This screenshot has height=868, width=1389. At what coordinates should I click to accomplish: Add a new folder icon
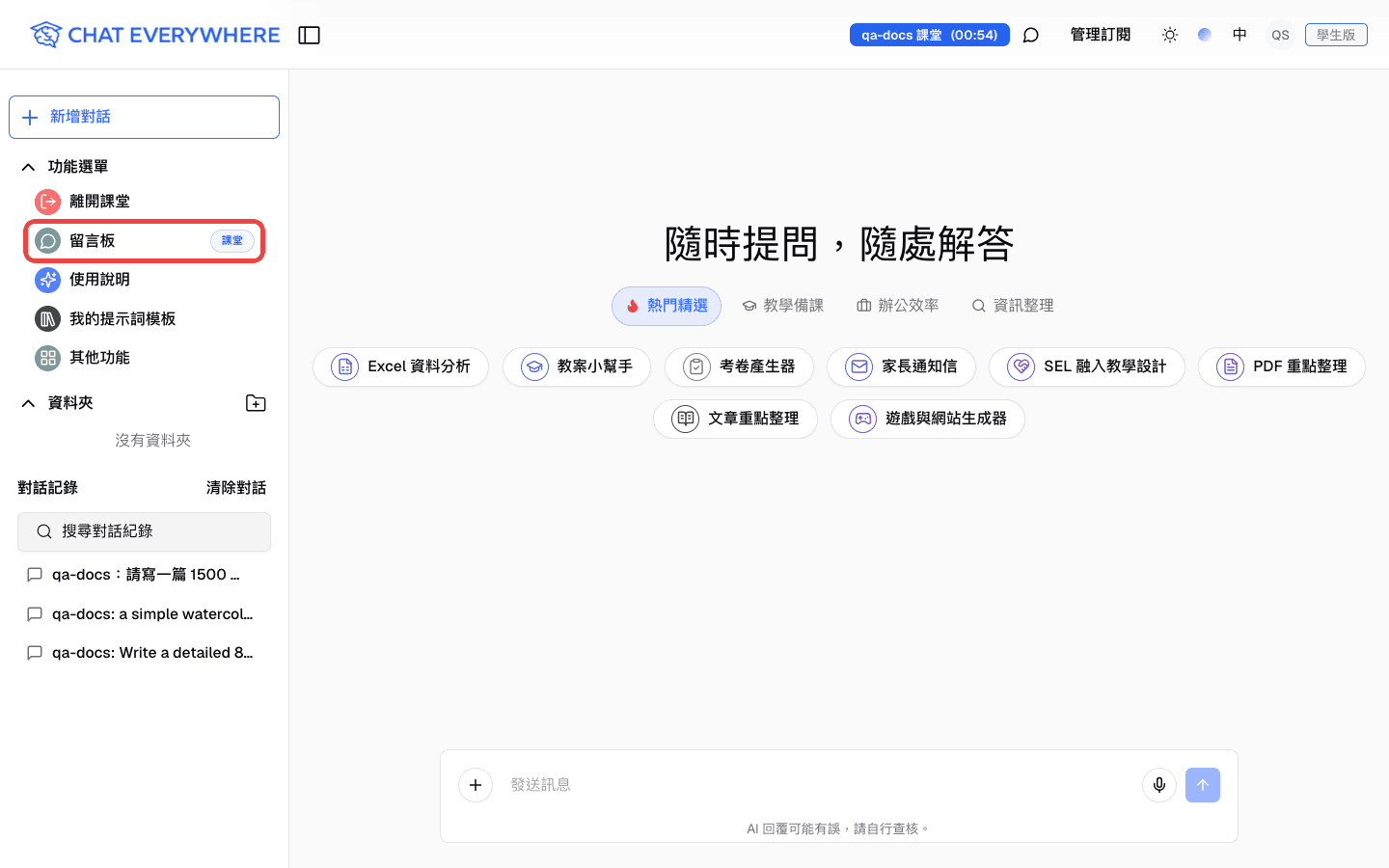pos(256,403)
